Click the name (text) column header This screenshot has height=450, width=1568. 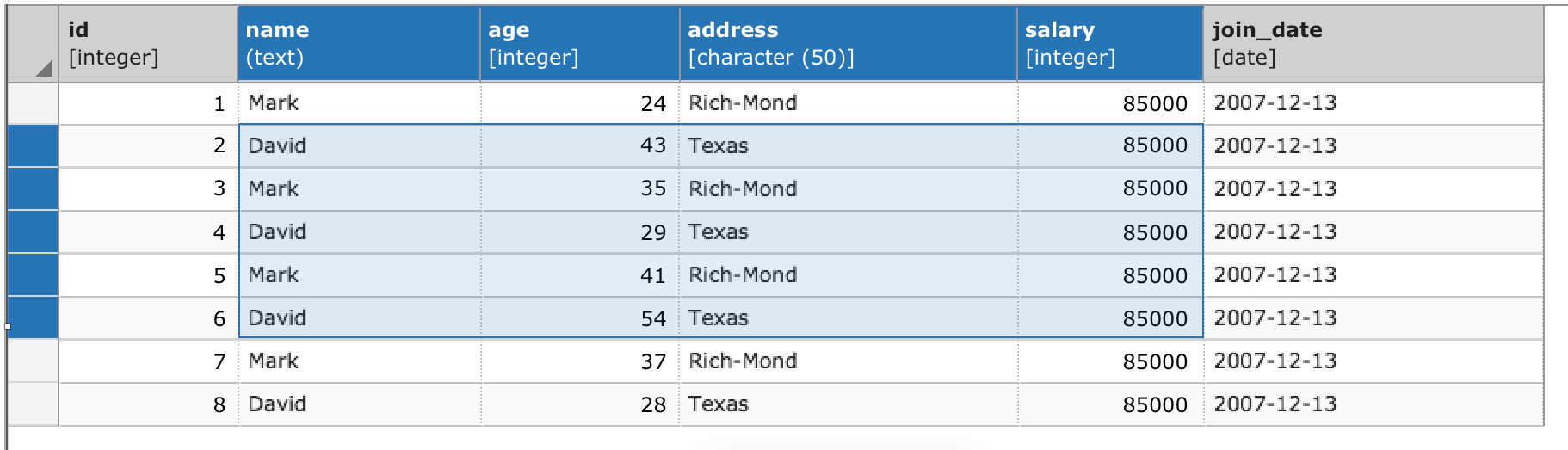pos(358,44)
